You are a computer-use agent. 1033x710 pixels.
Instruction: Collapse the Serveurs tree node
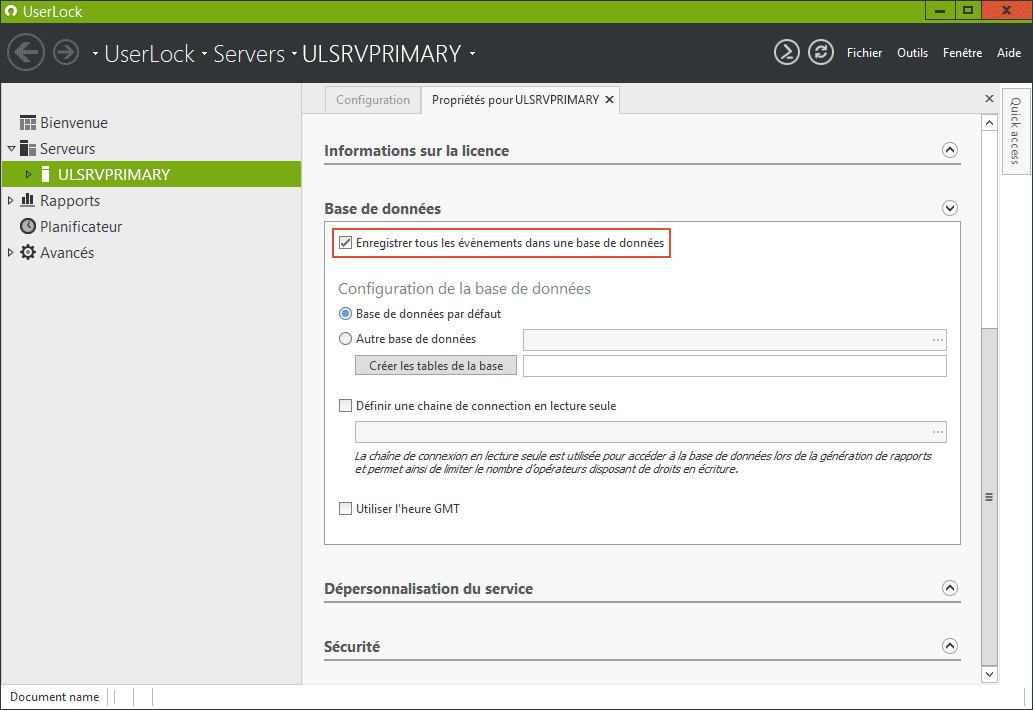point(11,149)
